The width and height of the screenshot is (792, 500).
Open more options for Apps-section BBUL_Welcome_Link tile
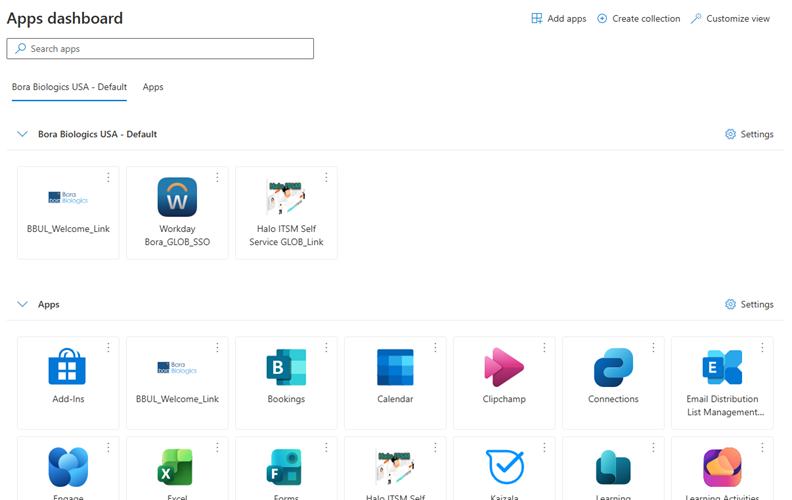217,347
